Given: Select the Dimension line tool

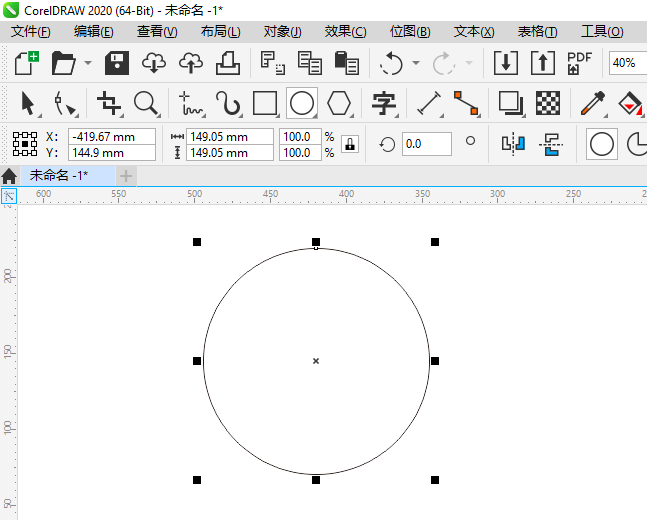Looking at the screenshot, I should [429, 103].
